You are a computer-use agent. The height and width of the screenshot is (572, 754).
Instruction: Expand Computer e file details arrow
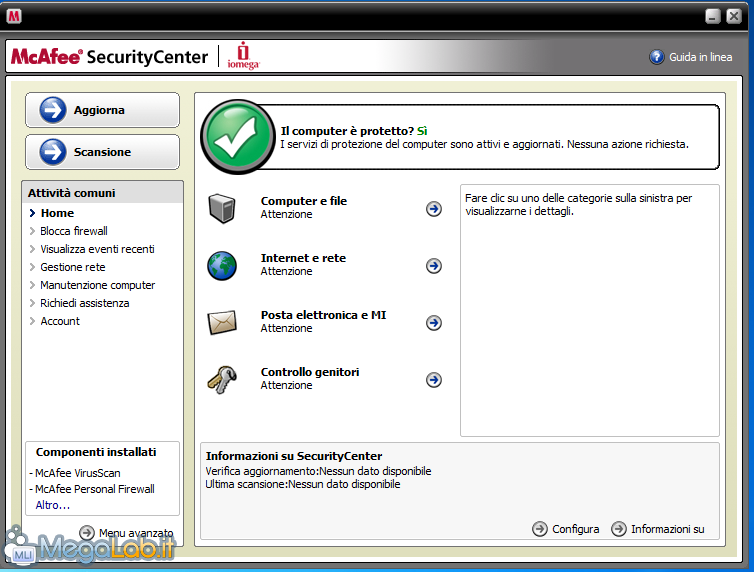434,209
